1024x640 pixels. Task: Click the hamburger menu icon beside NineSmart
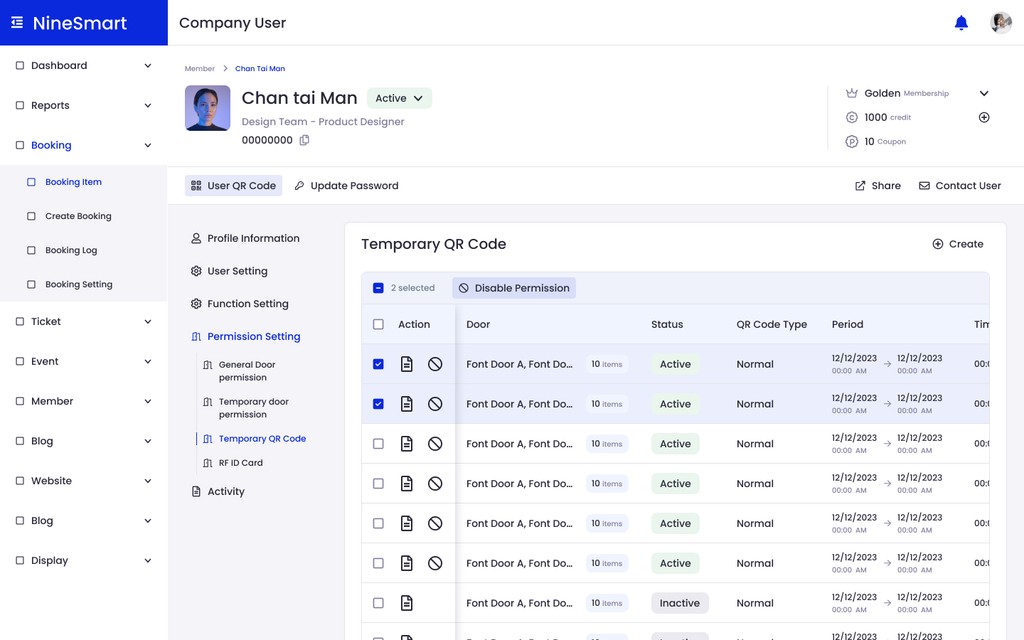click(x=17, y=23)
